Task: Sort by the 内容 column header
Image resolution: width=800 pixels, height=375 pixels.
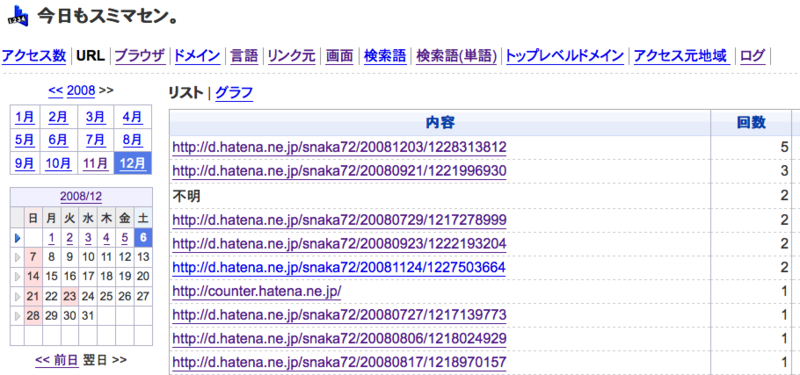Action: pos(440,122)
